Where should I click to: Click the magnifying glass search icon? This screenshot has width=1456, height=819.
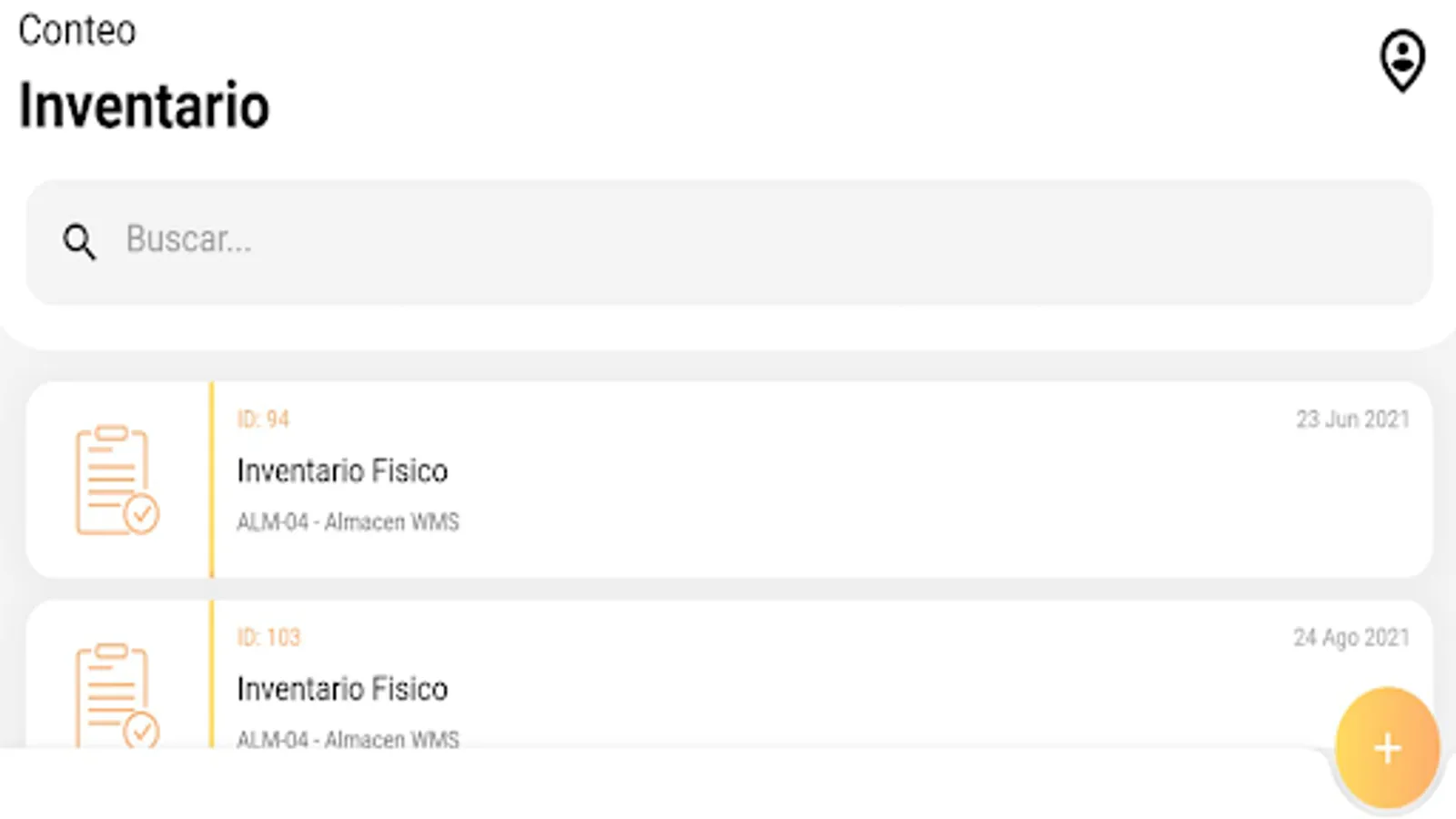(79, 242)
